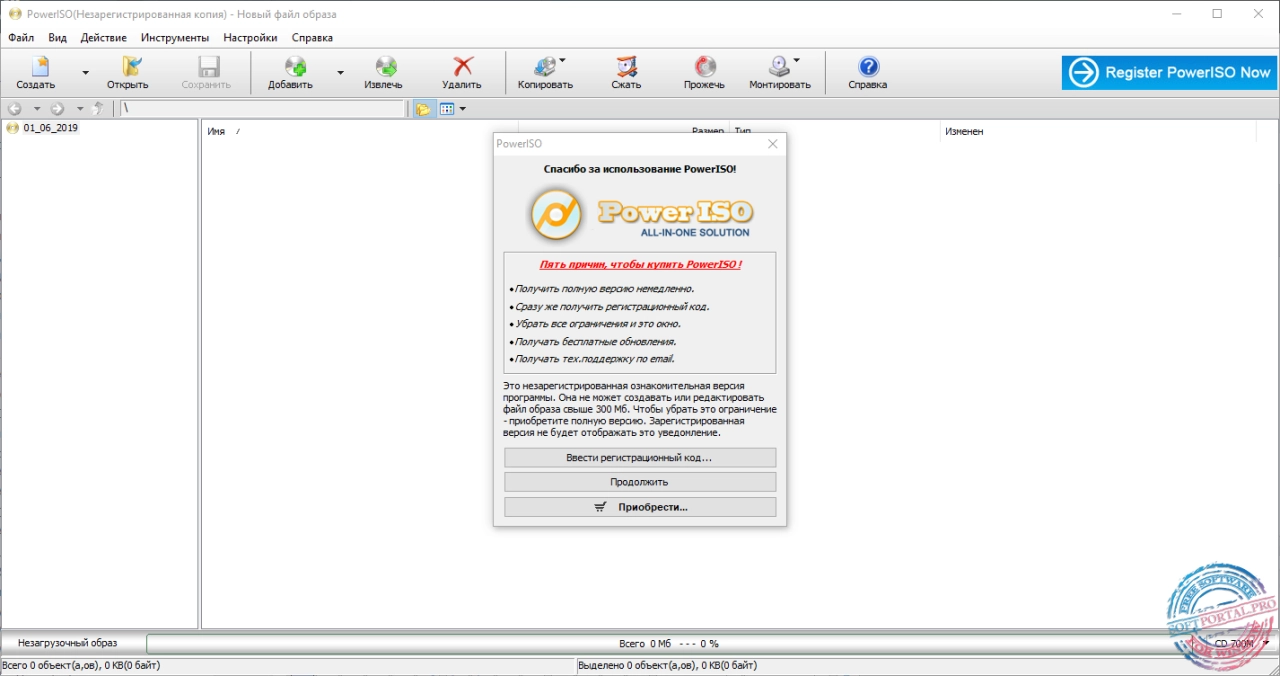Click 'Получать бесплатные обновления' text
1280x676 pixels.
594,341
